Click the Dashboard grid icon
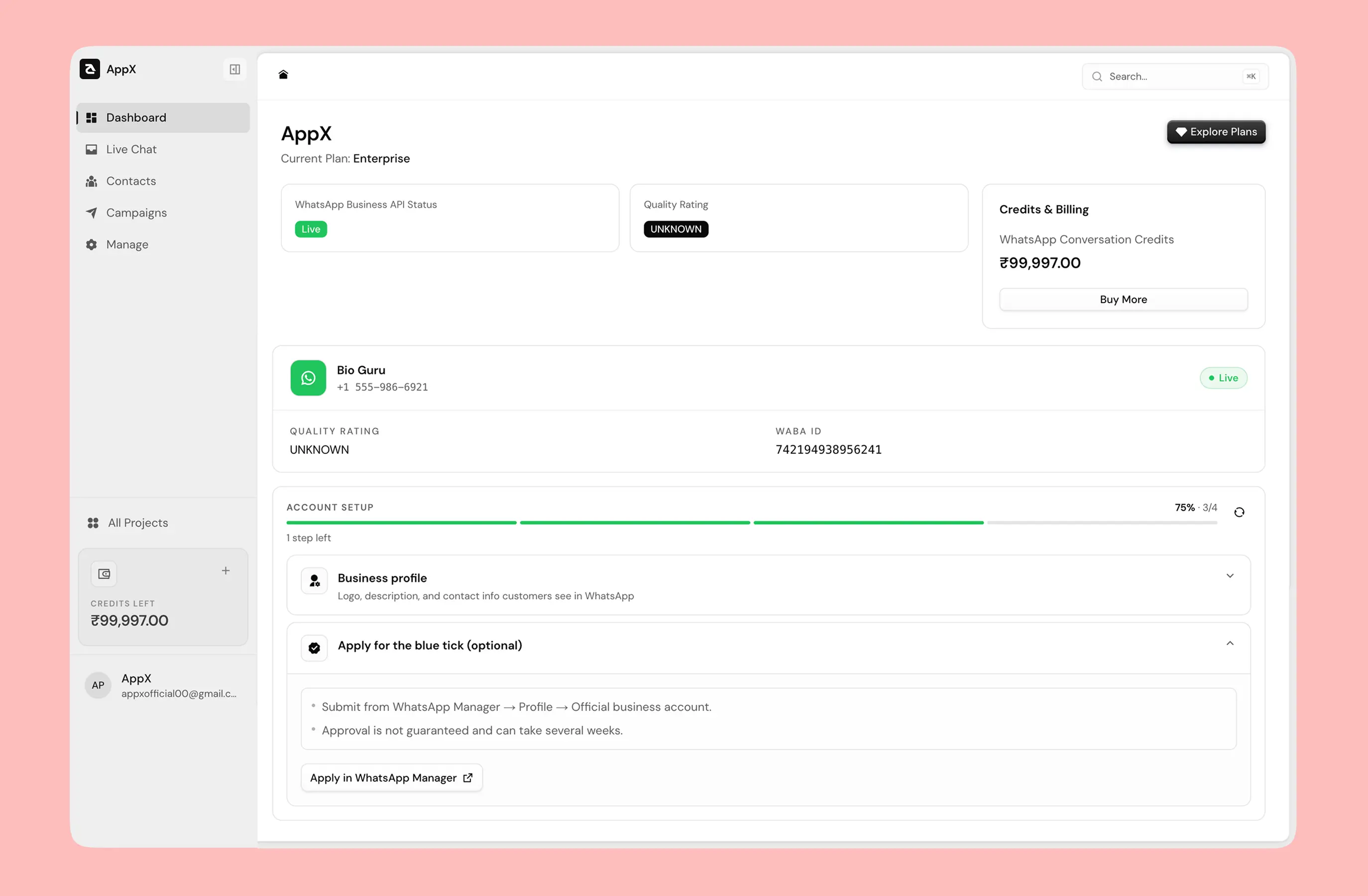 tap(92, 118)
